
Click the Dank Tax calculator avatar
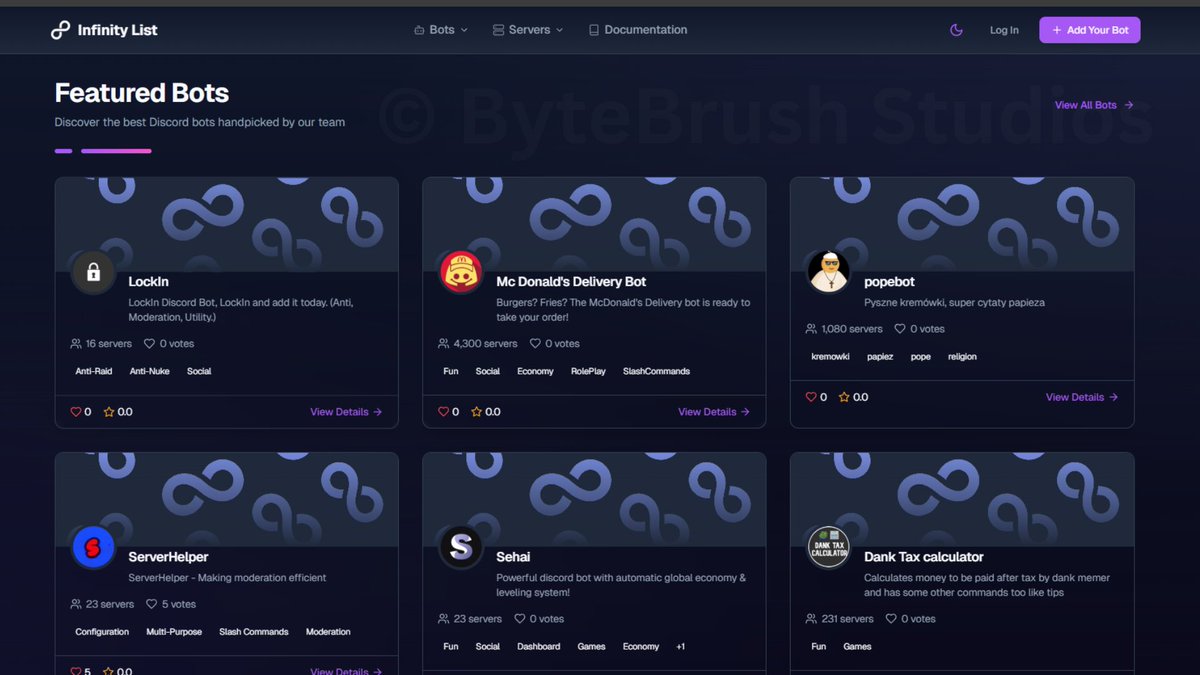829,547
